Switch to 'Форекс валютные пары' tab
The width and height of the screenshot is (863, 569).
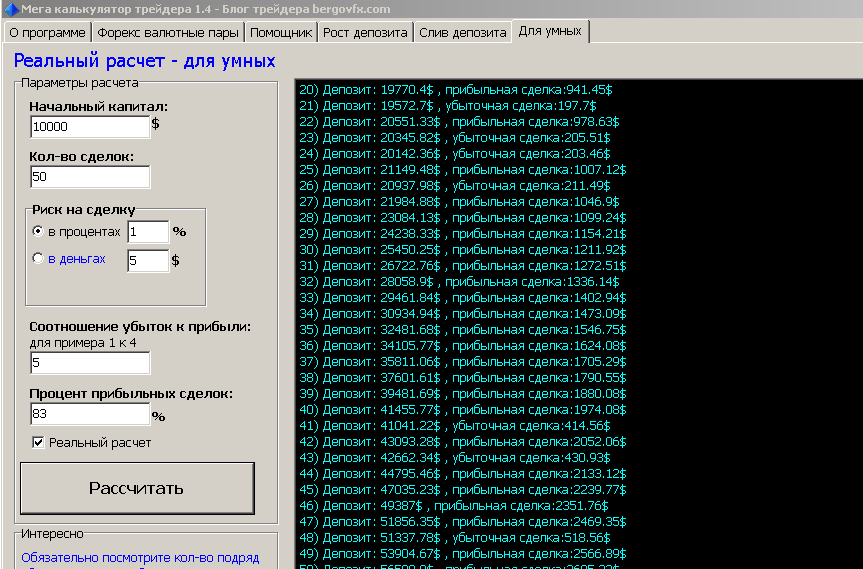tap(168, 32)
